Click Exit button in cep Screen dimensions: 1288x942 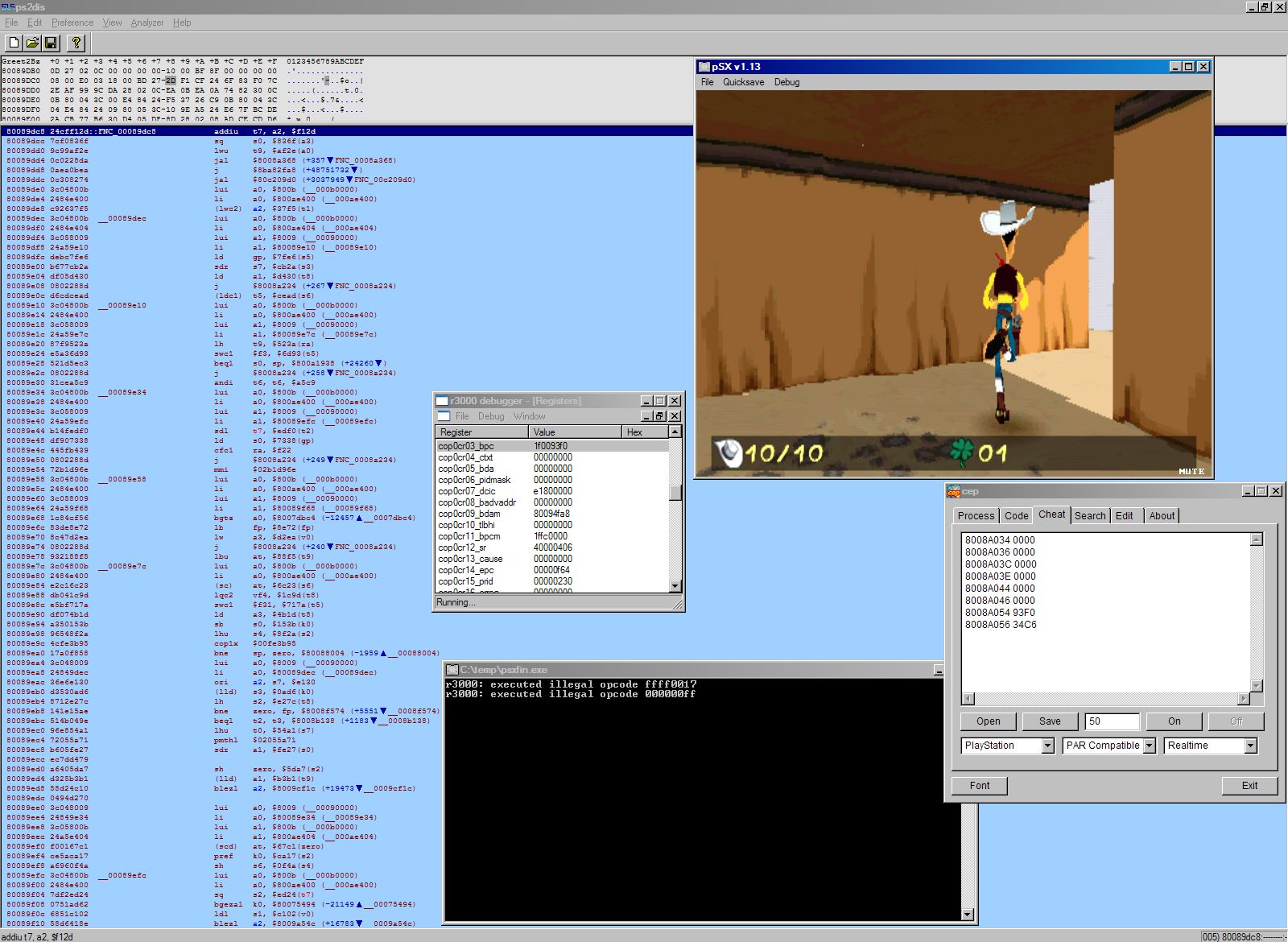(x=1249, y=786)
